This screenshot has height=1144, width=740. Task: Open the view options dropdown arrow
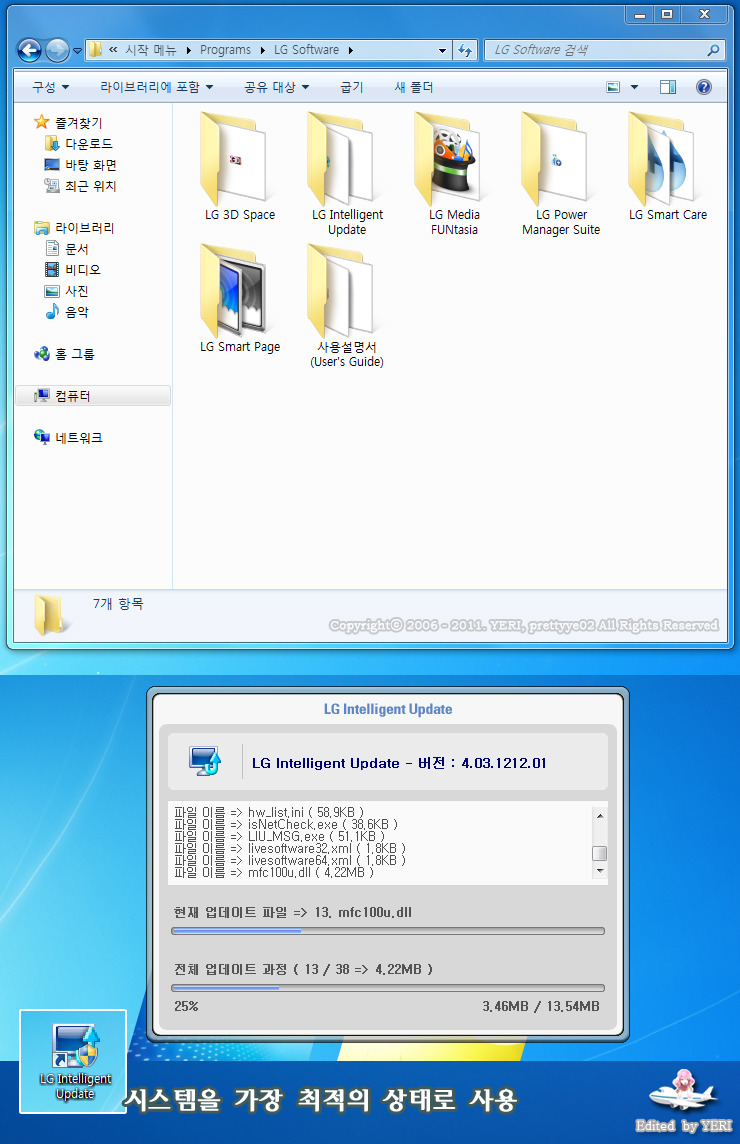pos(634,87)
